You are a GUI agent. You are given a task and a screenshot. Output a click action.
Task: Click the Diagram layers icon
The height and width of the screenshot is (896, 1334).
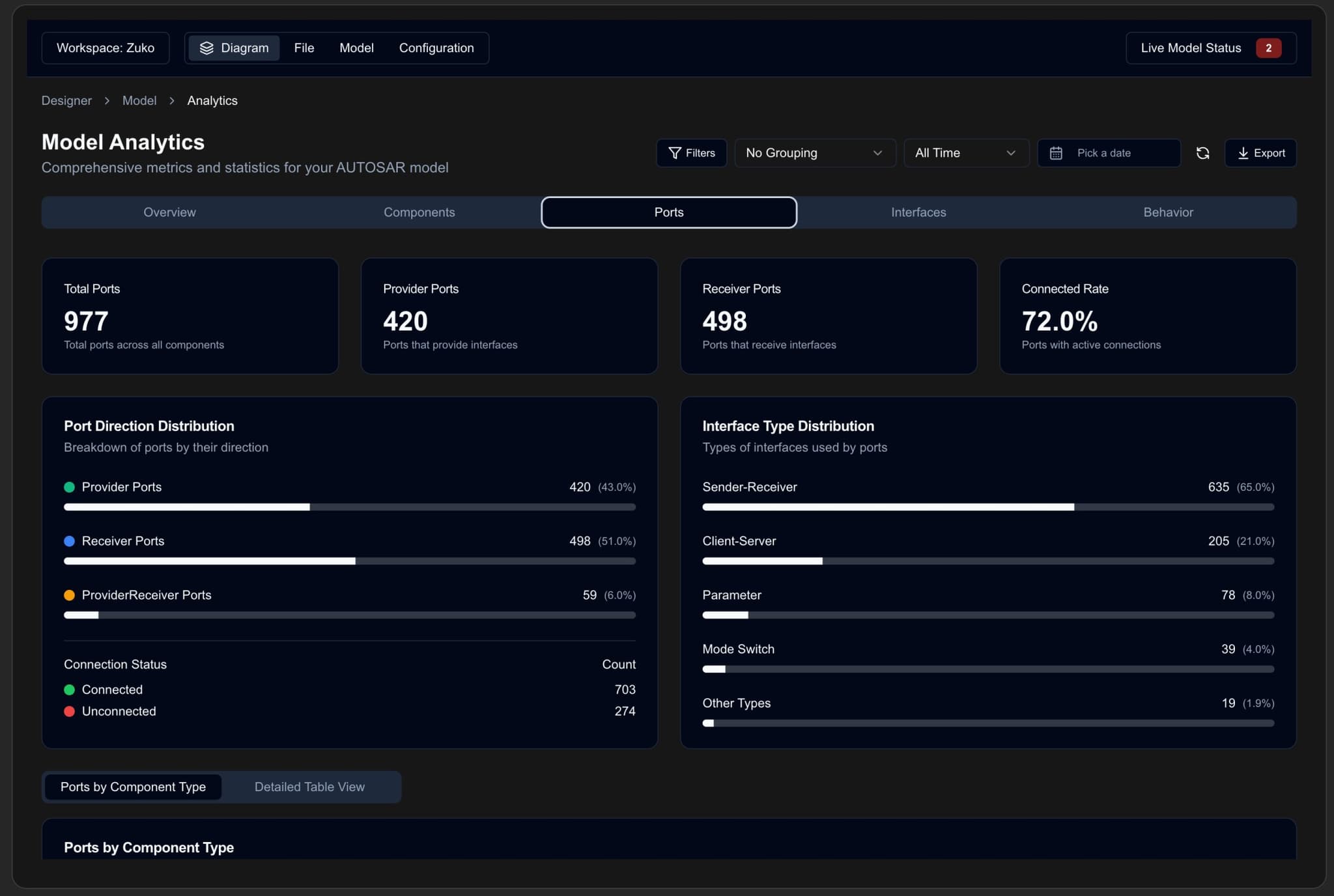click(x=206, y=48)
